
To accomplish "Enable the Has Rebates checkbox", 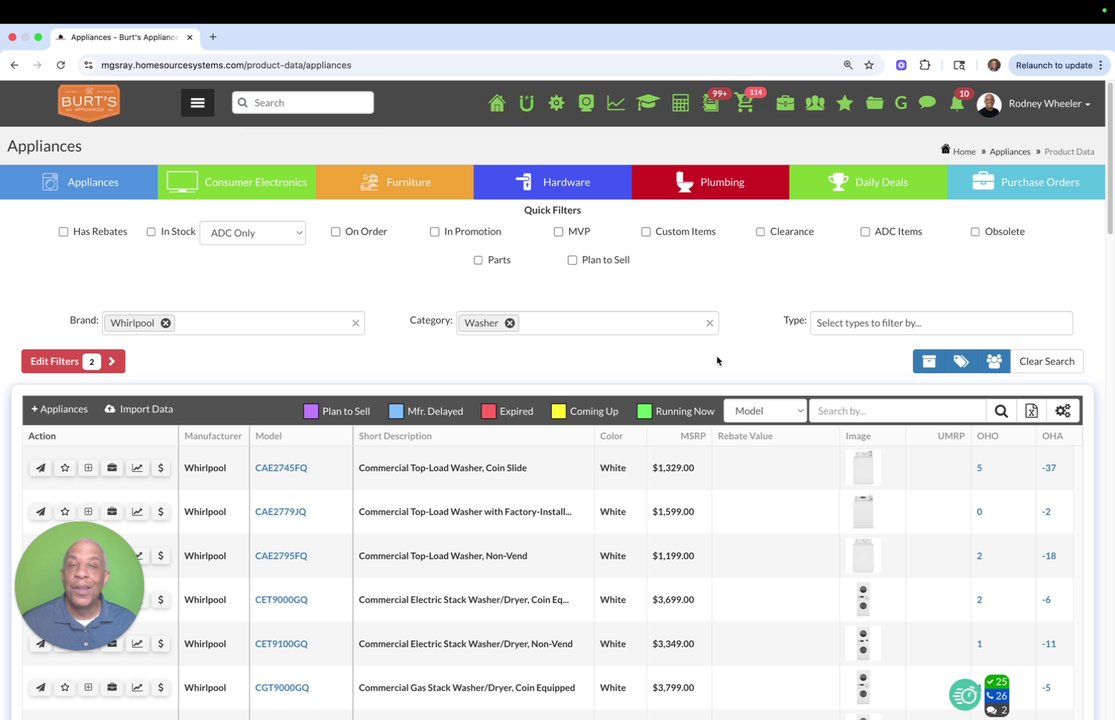I will (x=63, y=232).
